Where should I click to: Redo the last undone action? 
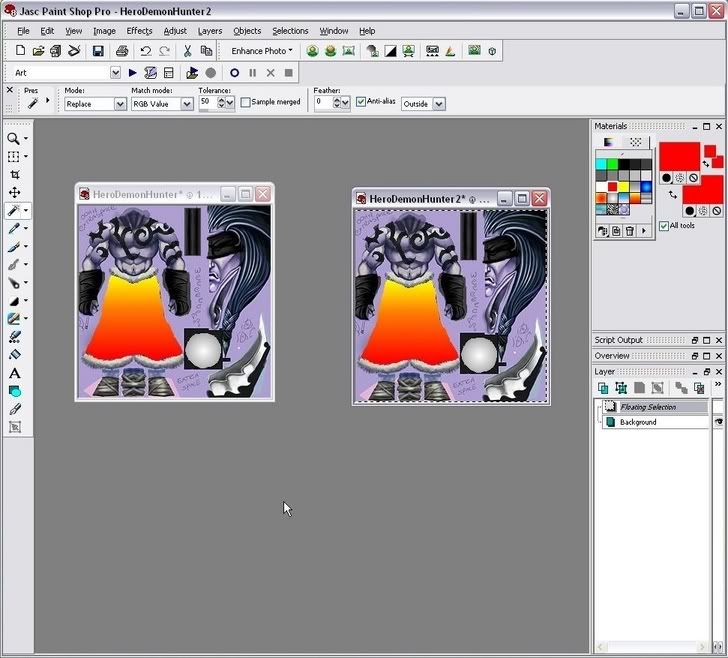[164, 51]
